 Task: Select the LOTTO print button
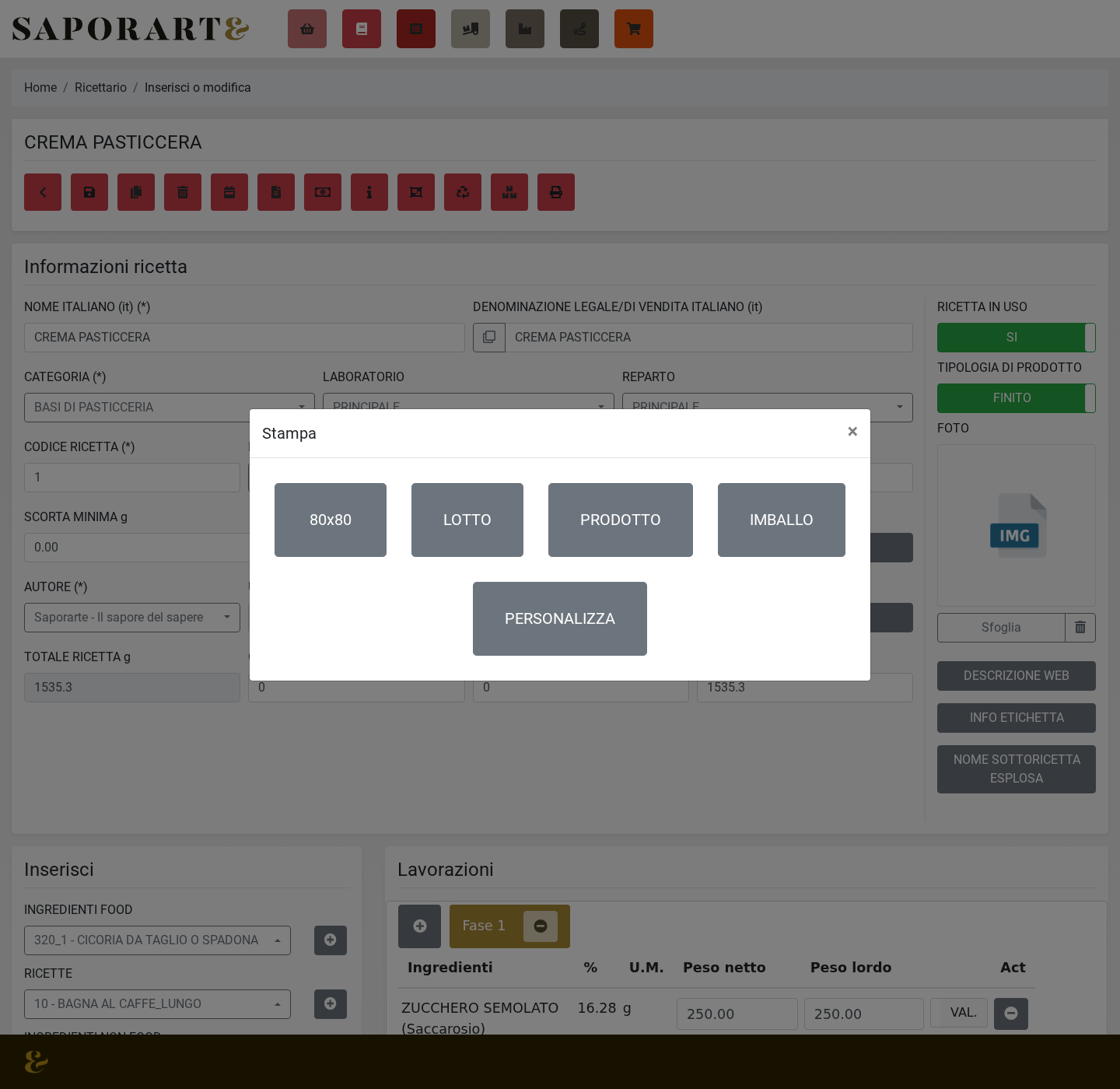(467, 520)
